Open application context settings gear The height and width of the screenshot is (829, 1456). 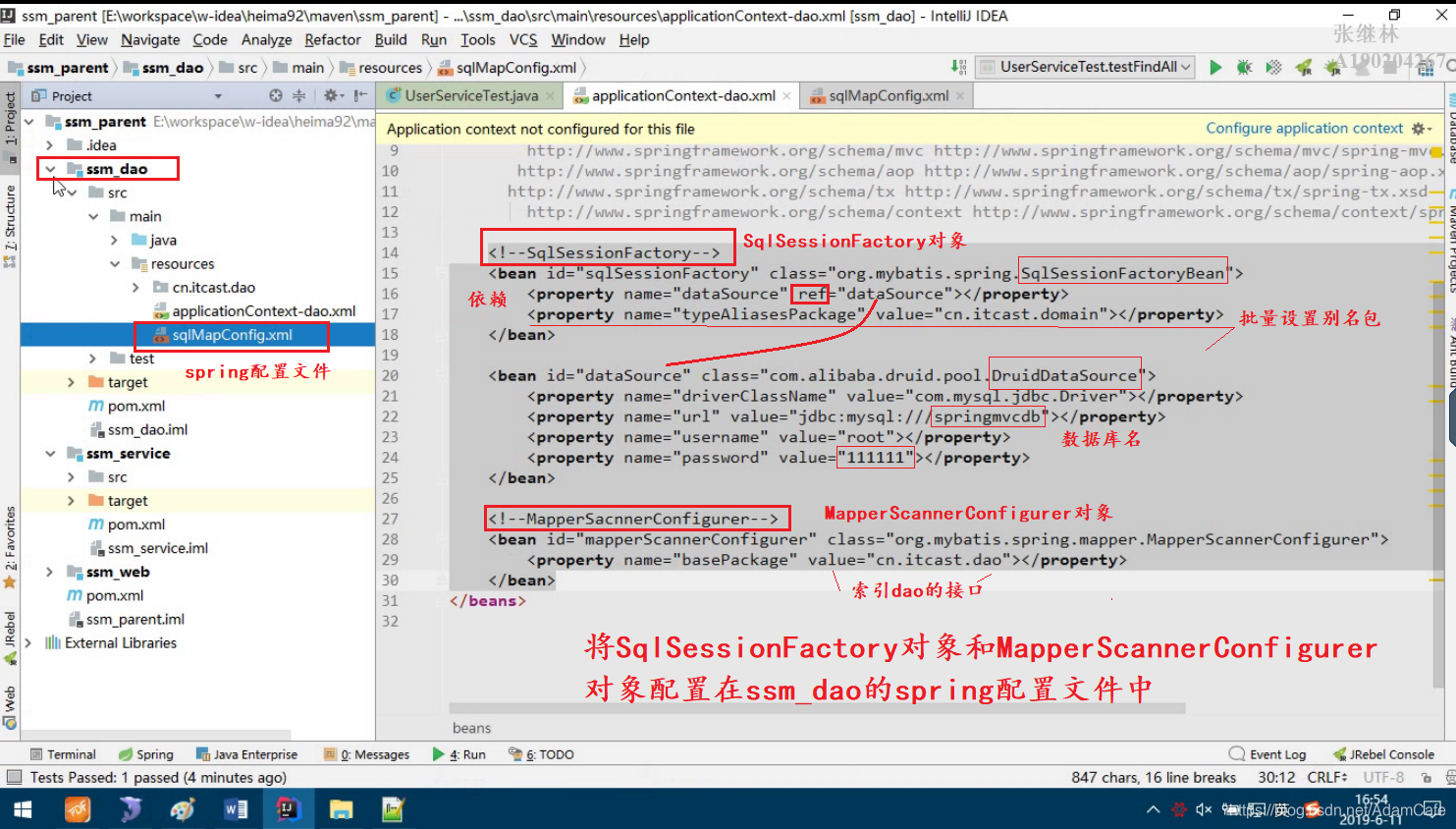coord(1421,129)
